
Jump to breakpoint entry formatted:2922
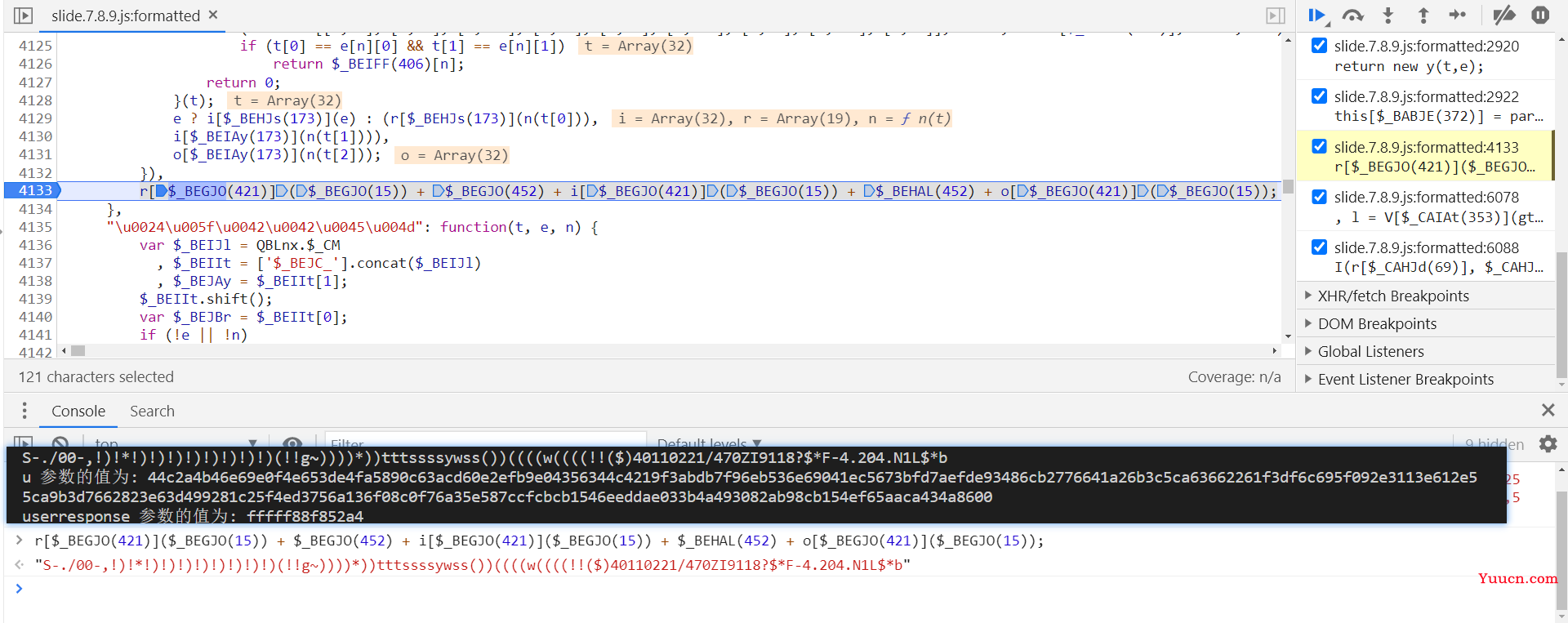pos(1426,96)
